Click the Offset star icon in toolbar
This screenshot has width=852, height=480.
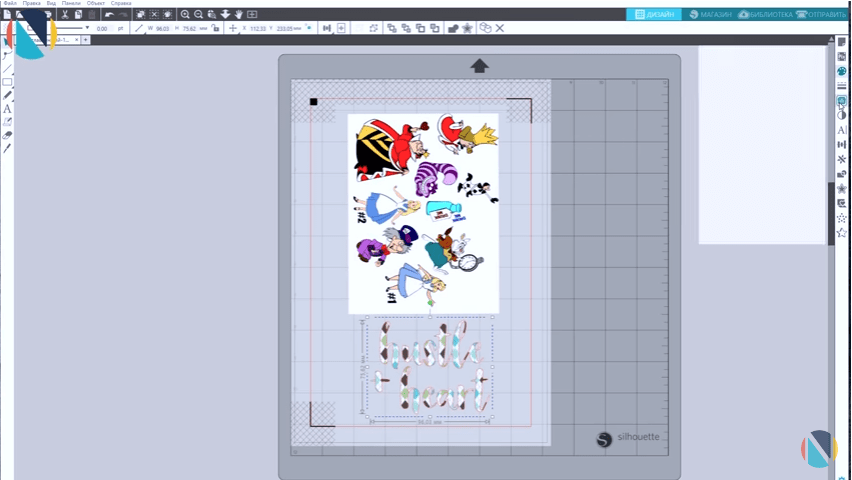tap(467, 28)
